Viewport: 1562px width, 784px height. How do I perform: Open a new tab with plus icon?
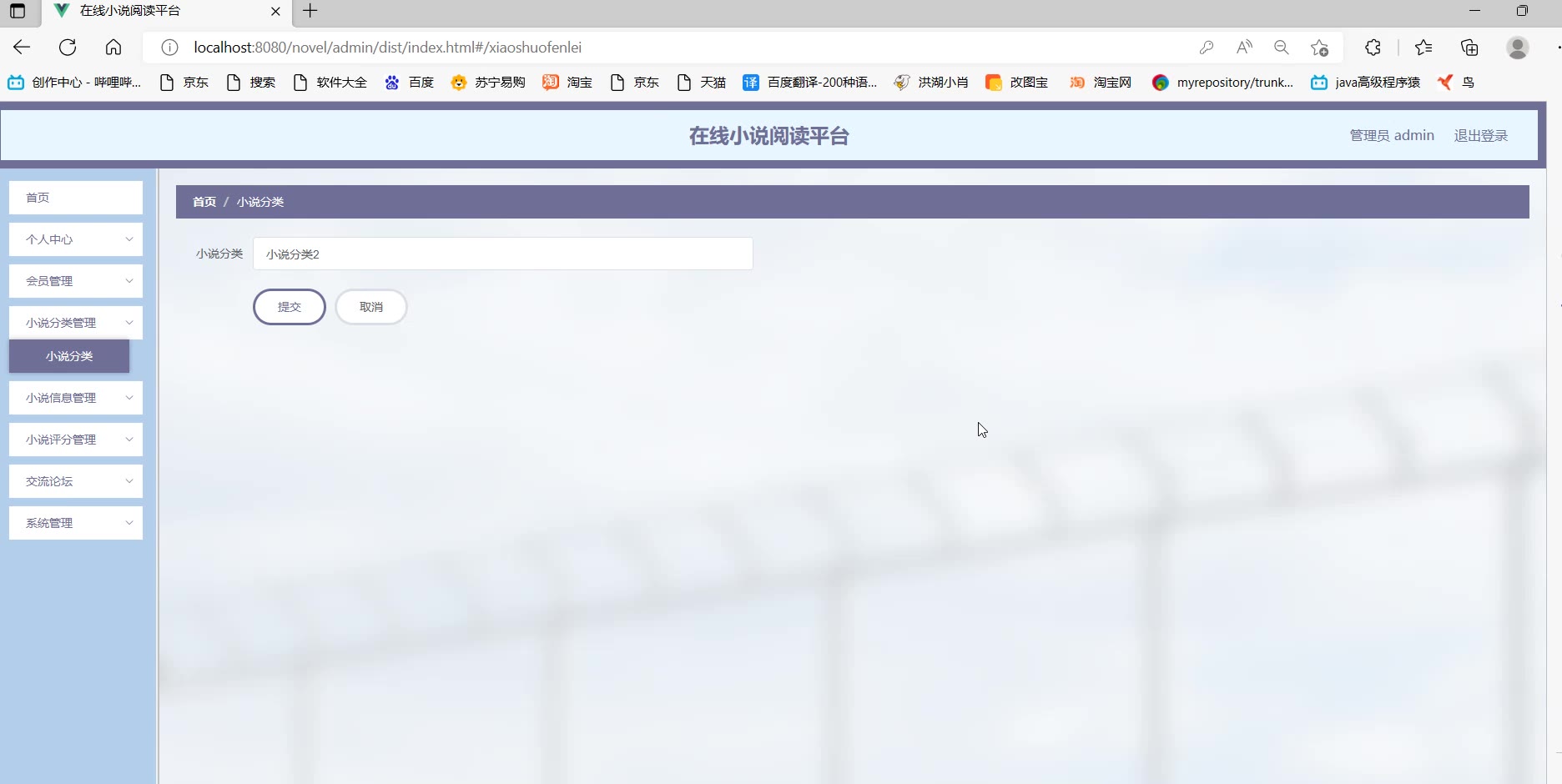click(x=310, y=11)
